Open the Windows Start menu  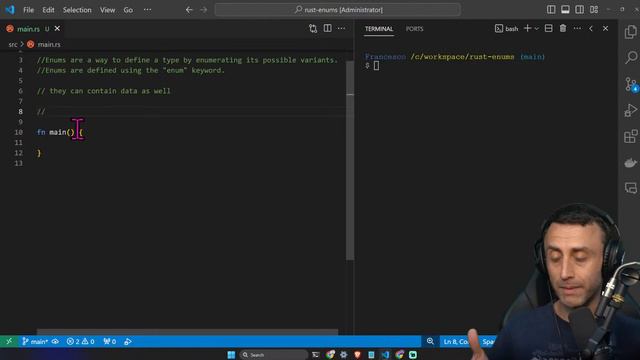231,355
